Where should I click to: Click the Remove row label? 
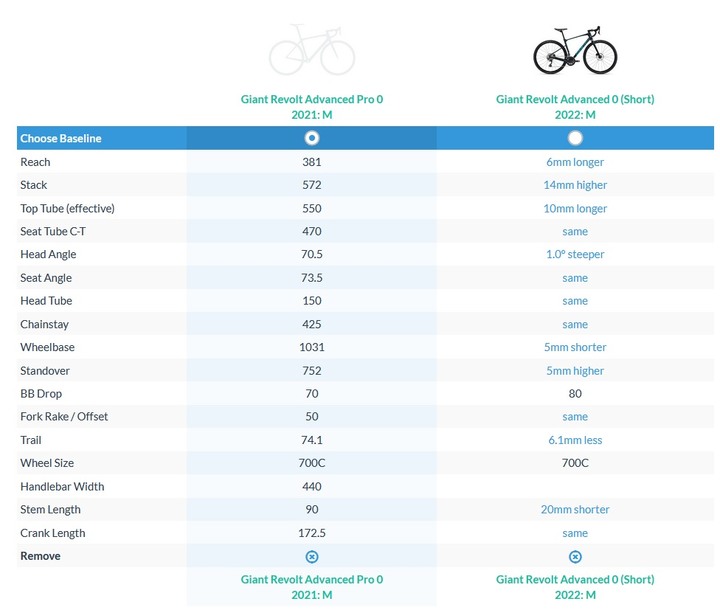40,556
